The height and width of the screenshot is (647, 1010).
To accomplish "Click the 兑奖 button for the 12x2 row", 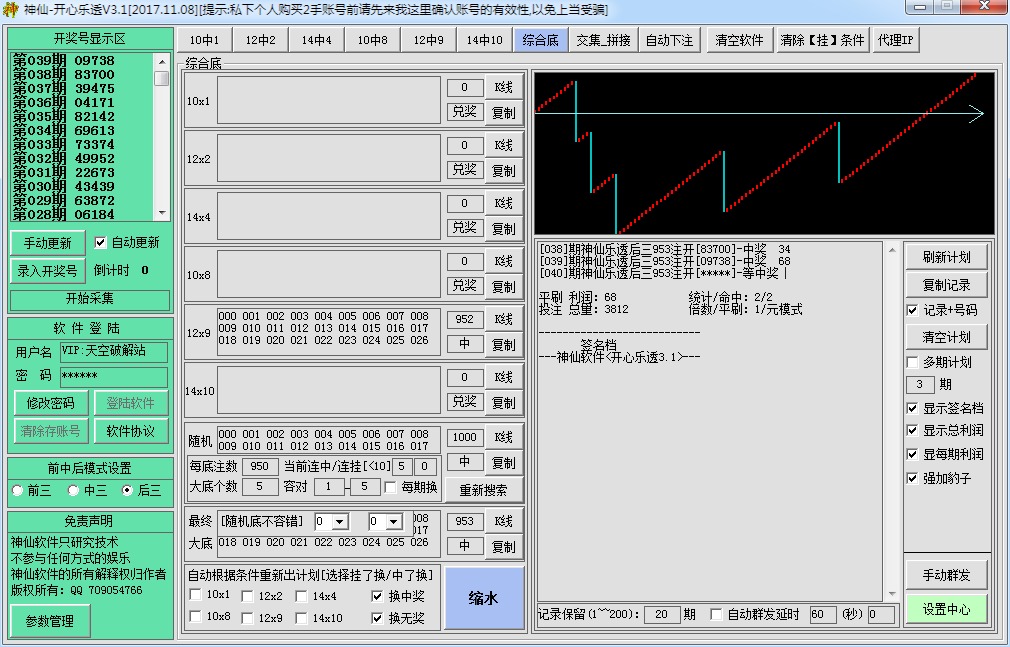I will coord(464,169).
